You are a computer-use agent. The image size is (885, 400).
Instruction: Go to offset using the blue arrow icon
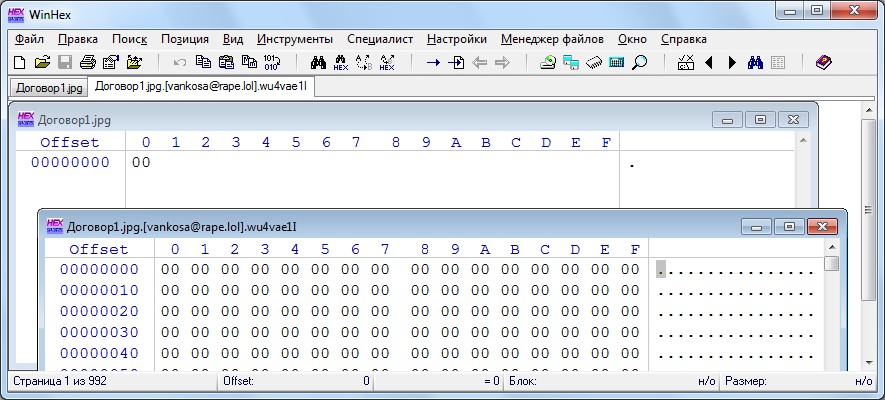pos(433,63)
